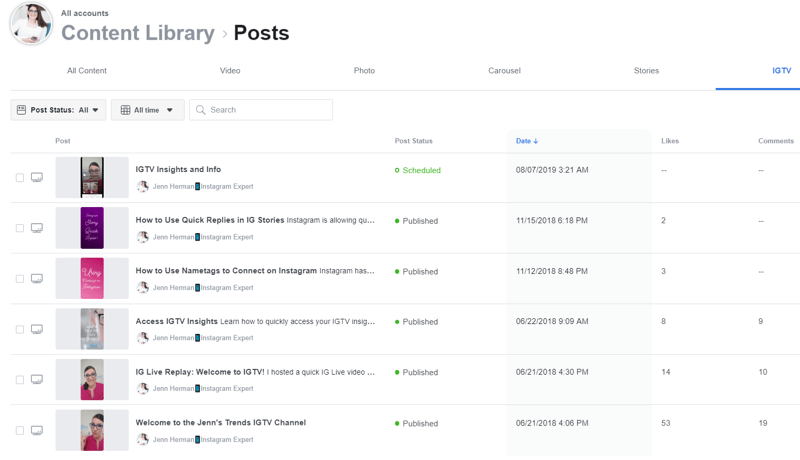This screenshot has height=460, width=800.
Task: Check the box for the 'Nametags' post
Action: coord(20,278)
